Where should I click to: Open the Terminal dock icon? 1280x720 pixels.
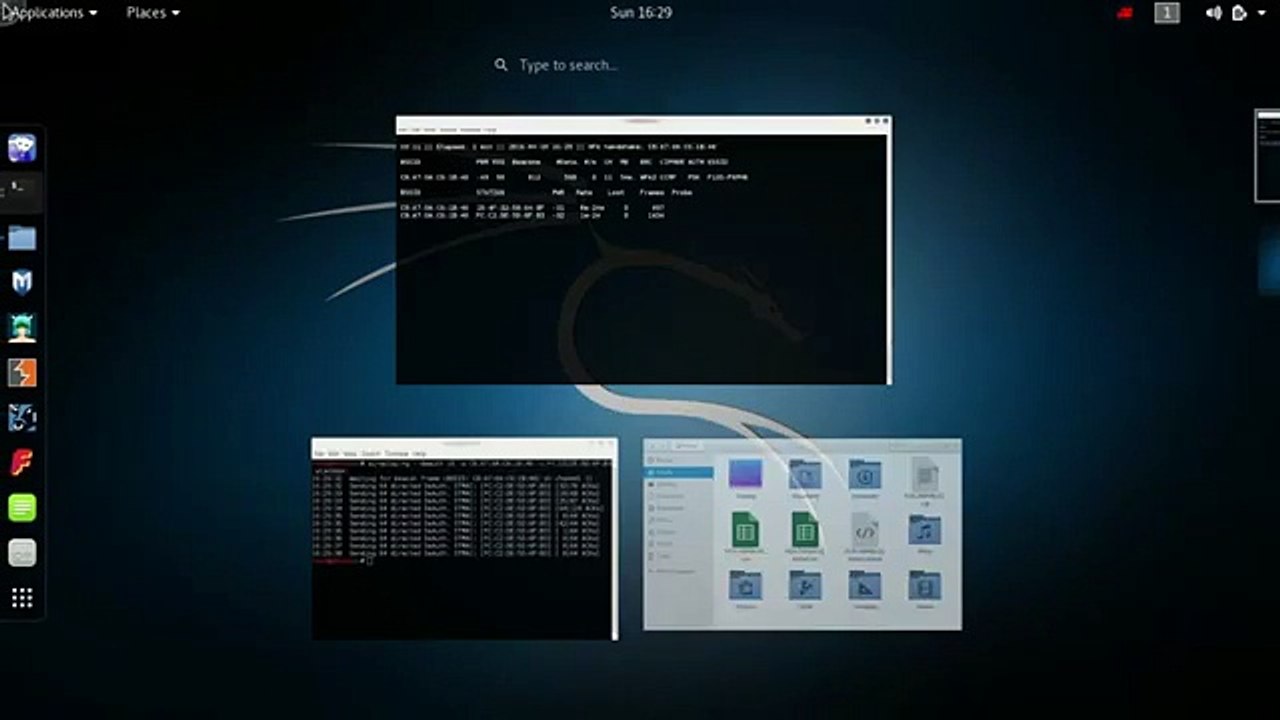tap(22, 191)
